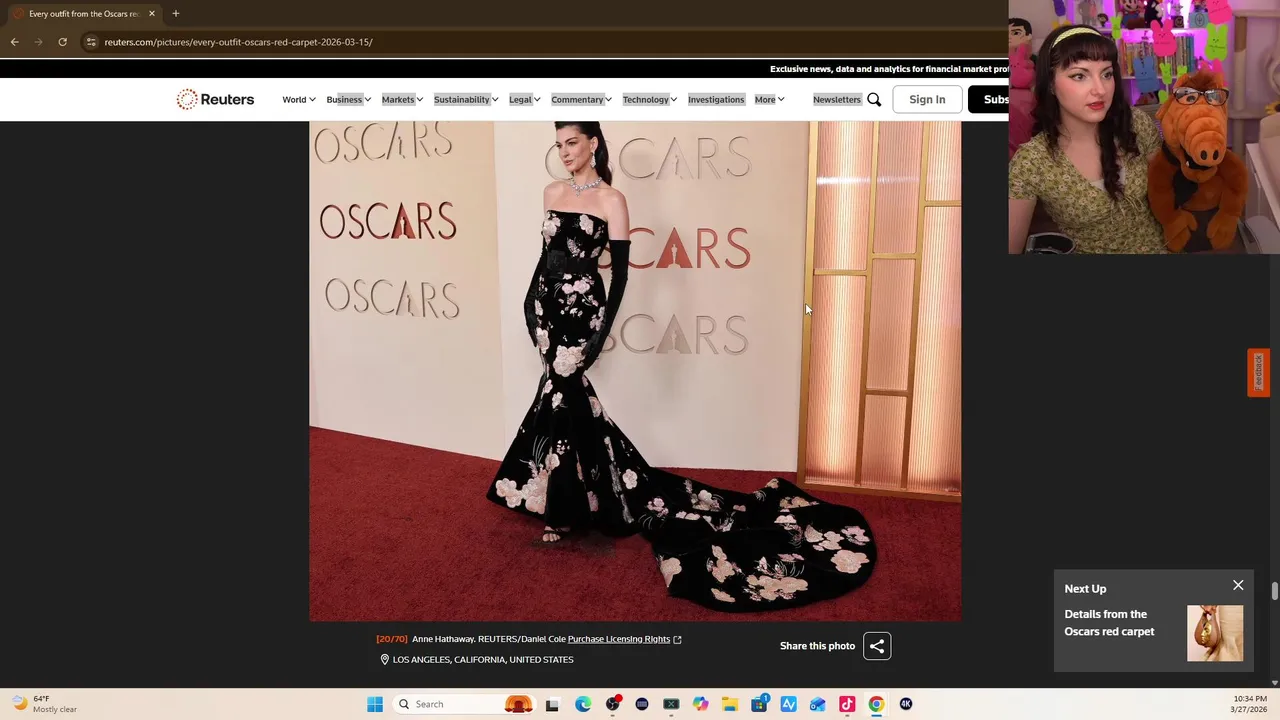Click the browser address bar URL

(238, 42)
